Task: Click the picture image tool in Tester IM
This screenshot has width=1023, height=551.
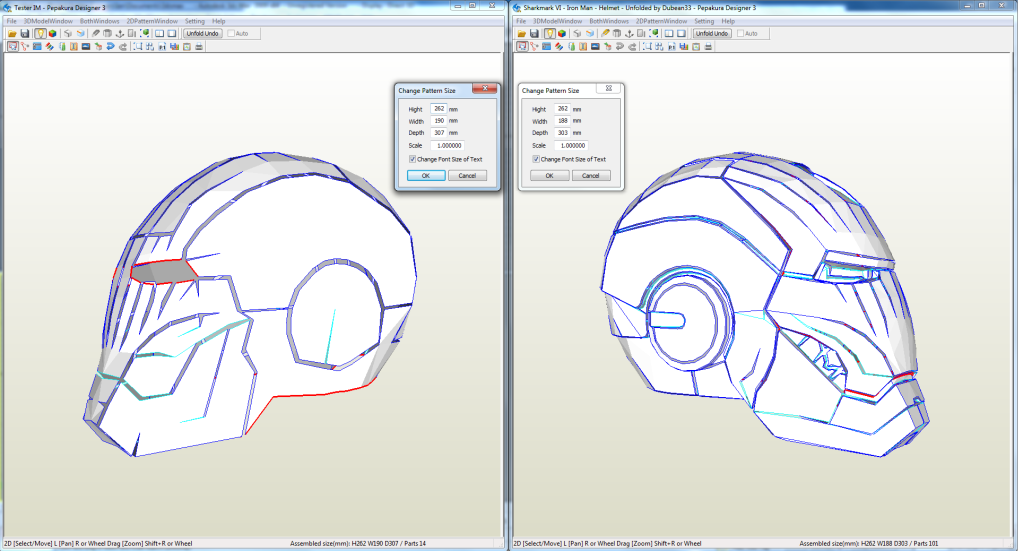Action: tap(85, 46)
